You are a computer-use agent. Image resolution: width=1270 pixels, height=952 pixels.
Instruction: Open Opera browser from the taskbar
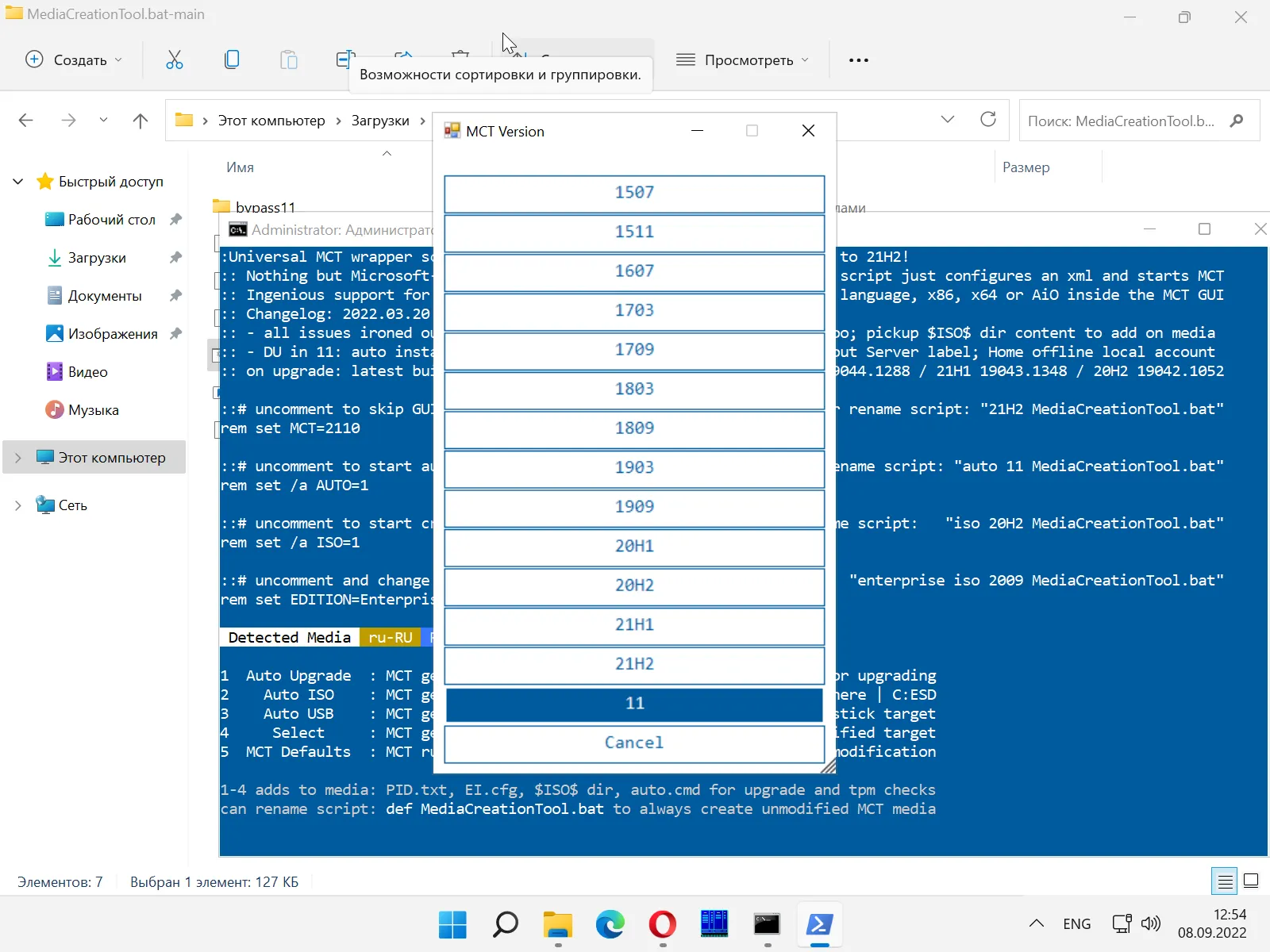(662, 924)
